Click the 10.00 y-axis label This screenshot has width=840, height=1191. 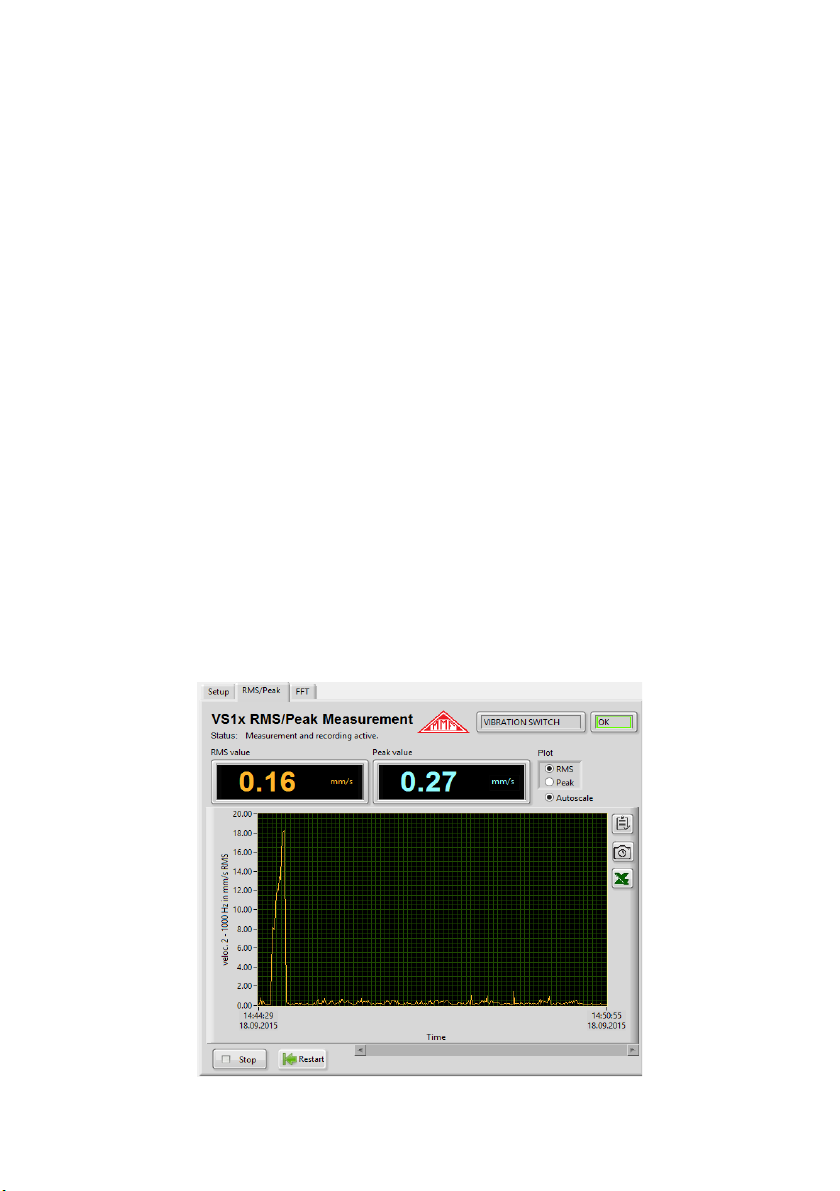[242, 910]
